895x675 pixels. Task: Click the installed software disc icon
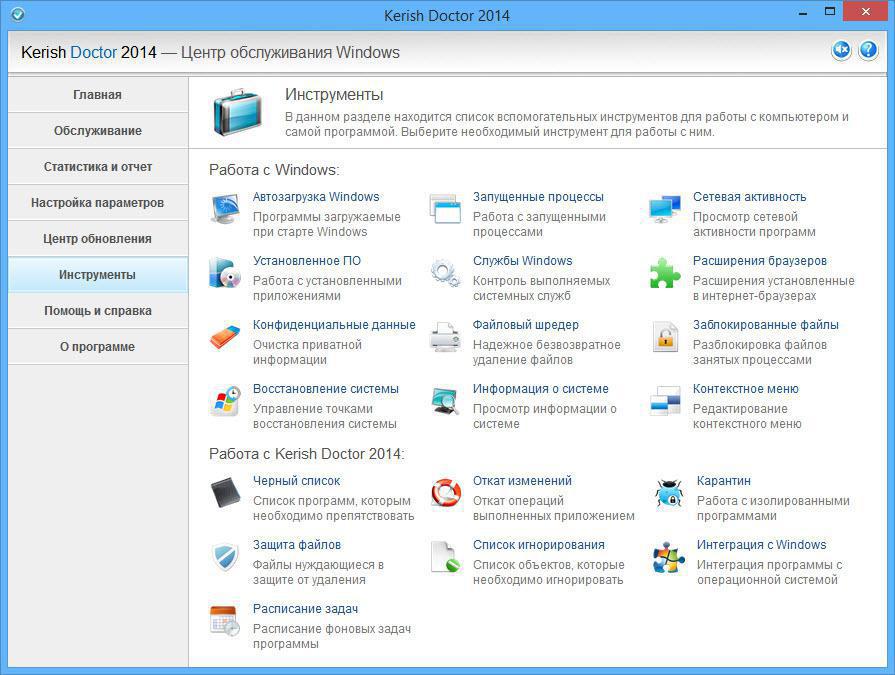[225, 273]
